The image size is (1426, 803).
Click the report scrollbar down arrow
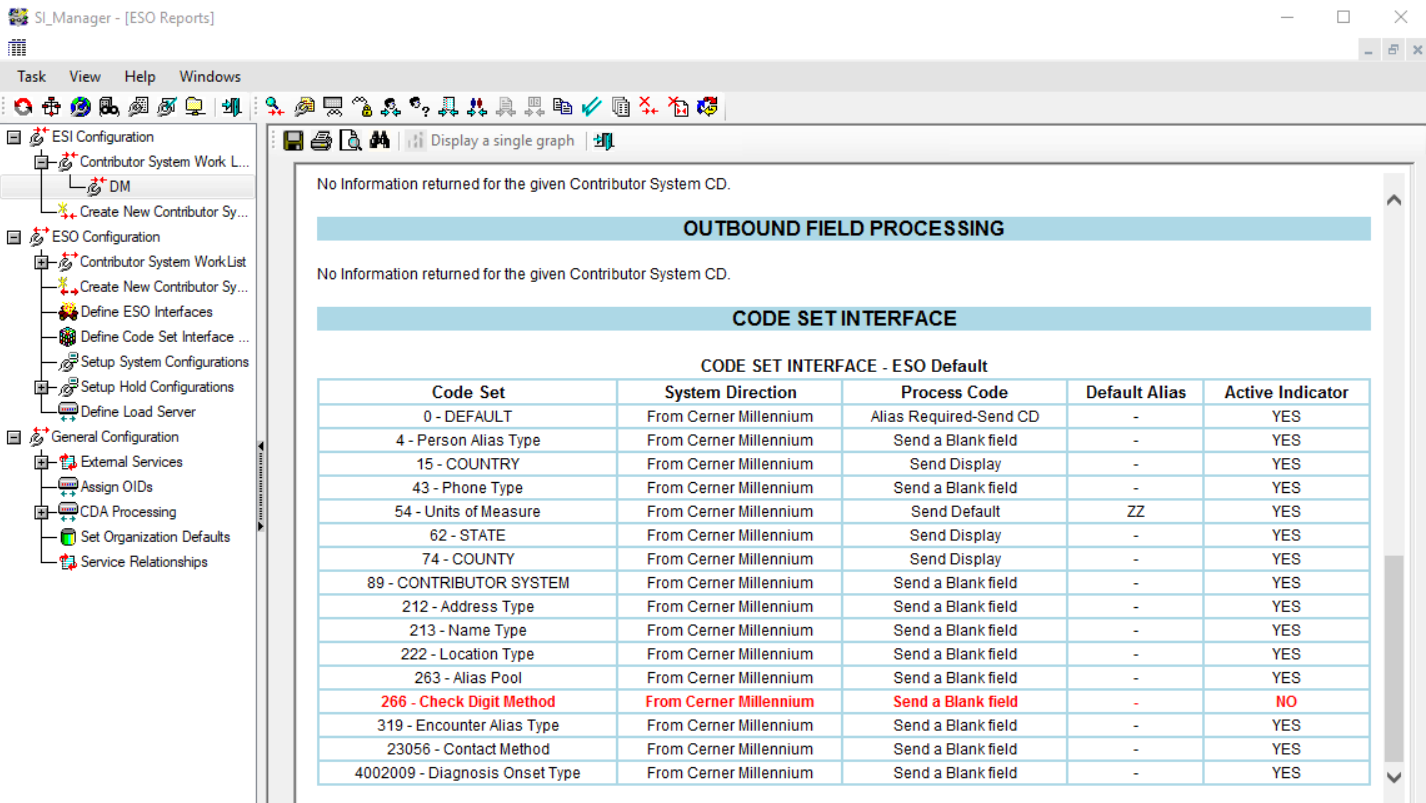[1394, 777]
